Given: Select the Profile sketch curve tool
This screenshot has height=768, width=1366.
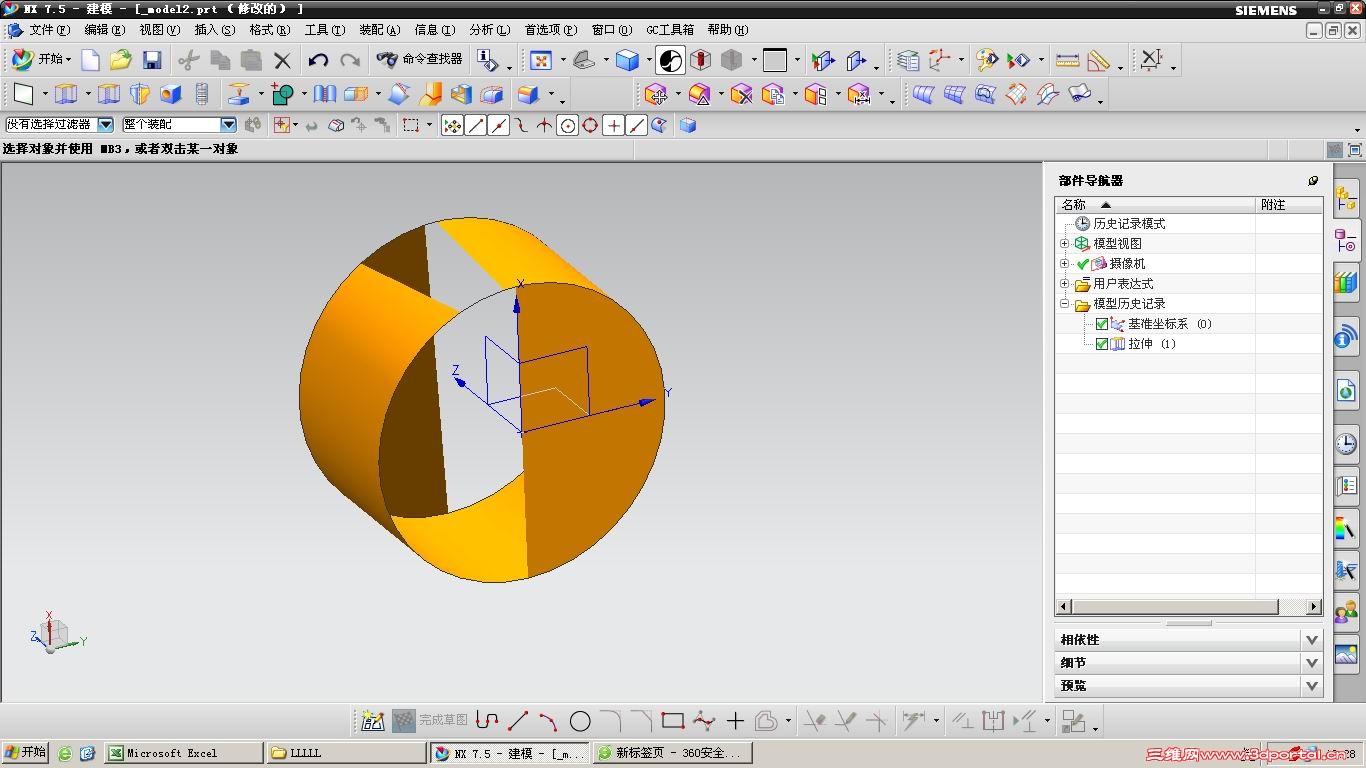Looking at the screenshot, I should click(x=487, y=720).
